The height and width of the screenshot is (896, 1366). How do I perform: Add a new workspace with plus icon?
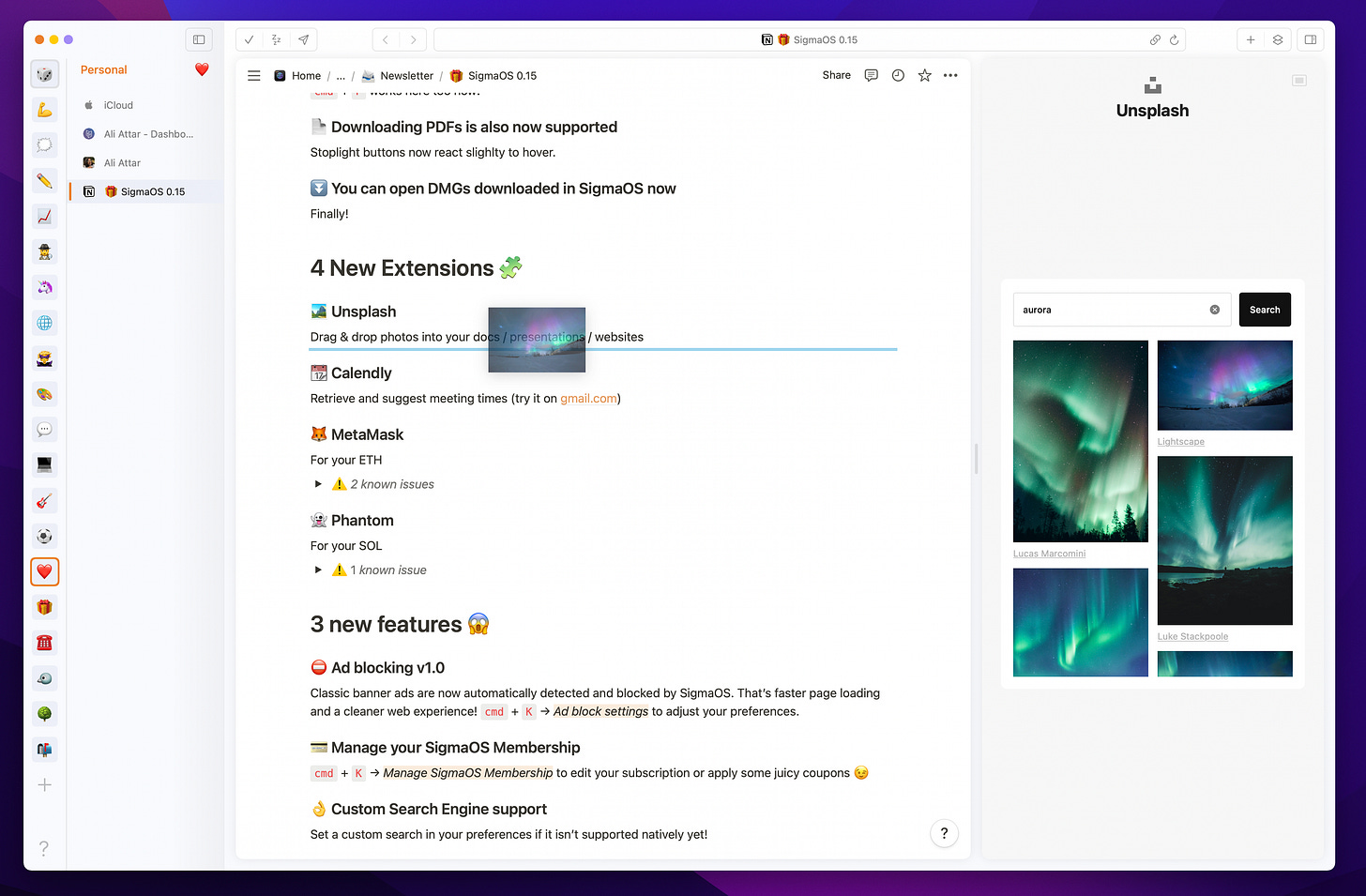[44, 785]
